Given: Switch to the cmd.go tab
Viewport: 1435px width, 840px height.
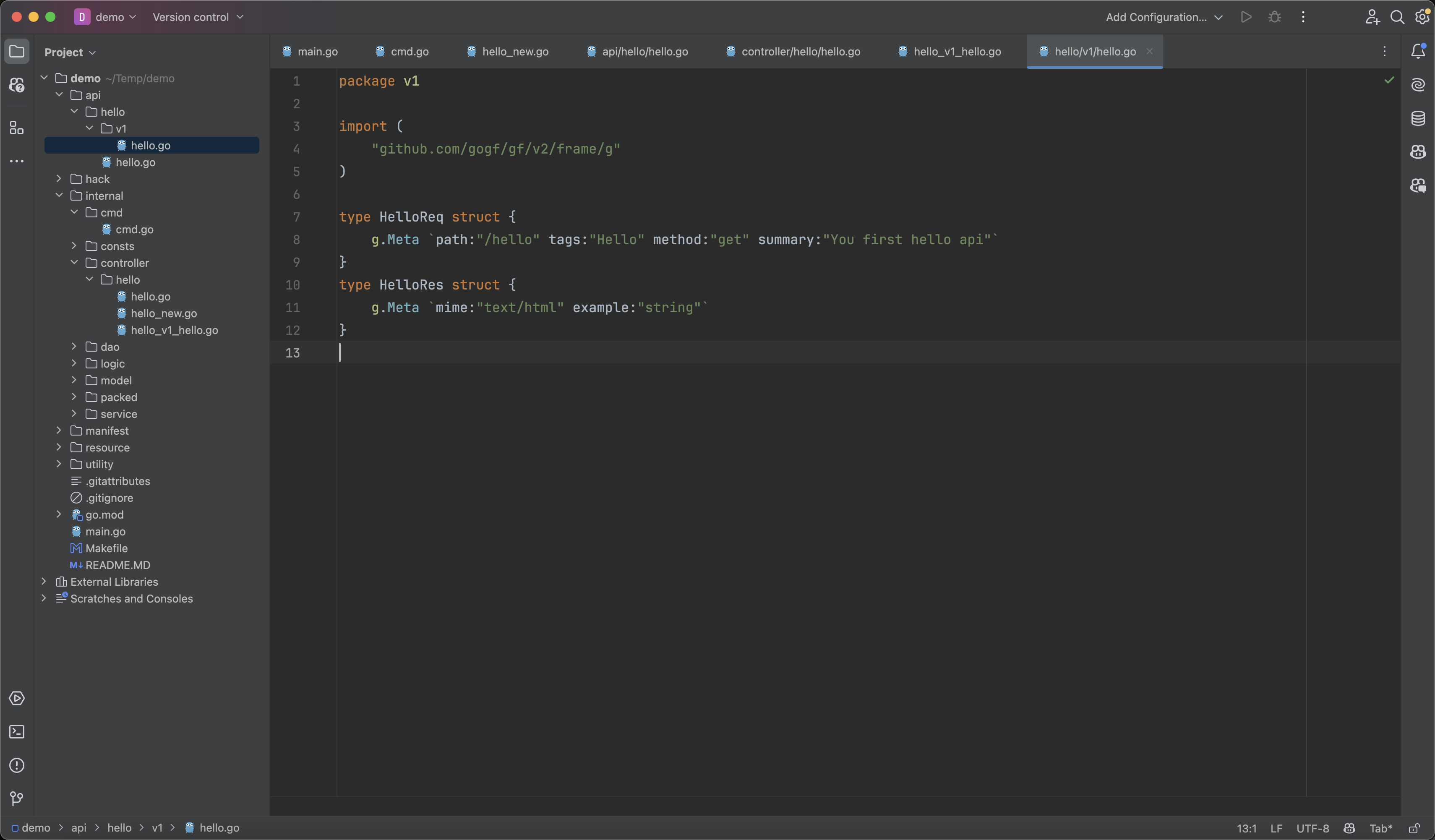Looking at the screenshot, I should [410, 52].
